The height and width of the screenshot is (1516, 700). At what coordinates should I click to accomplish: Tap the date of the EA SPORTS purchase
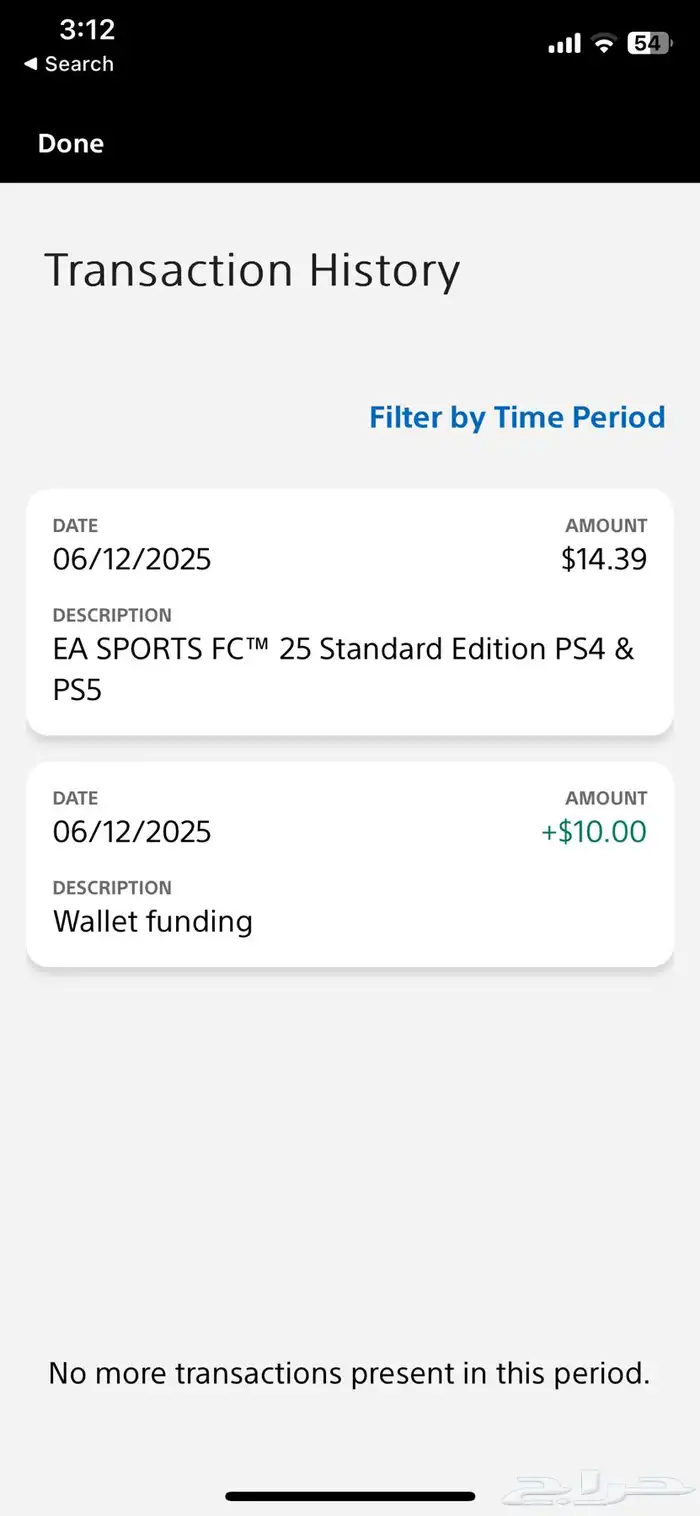click(132, 559)
